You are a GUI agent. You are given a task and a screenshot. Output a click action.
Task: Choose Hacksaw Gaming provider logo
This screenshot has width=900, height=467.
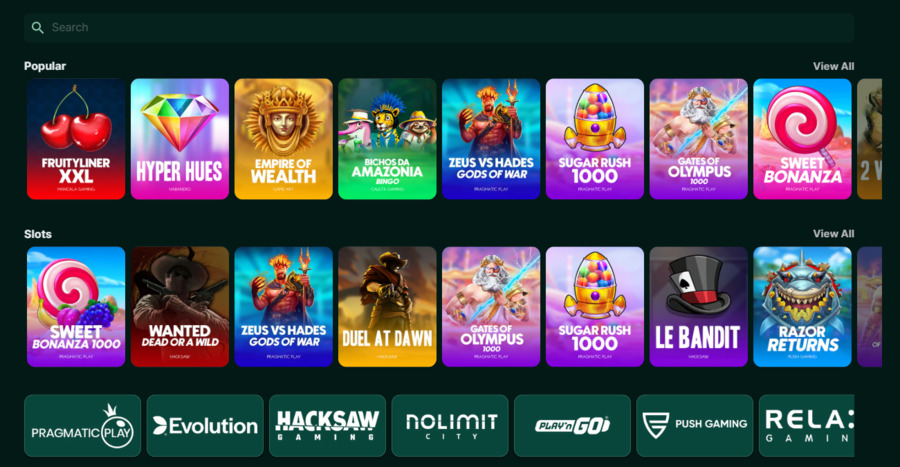(327, 426)
